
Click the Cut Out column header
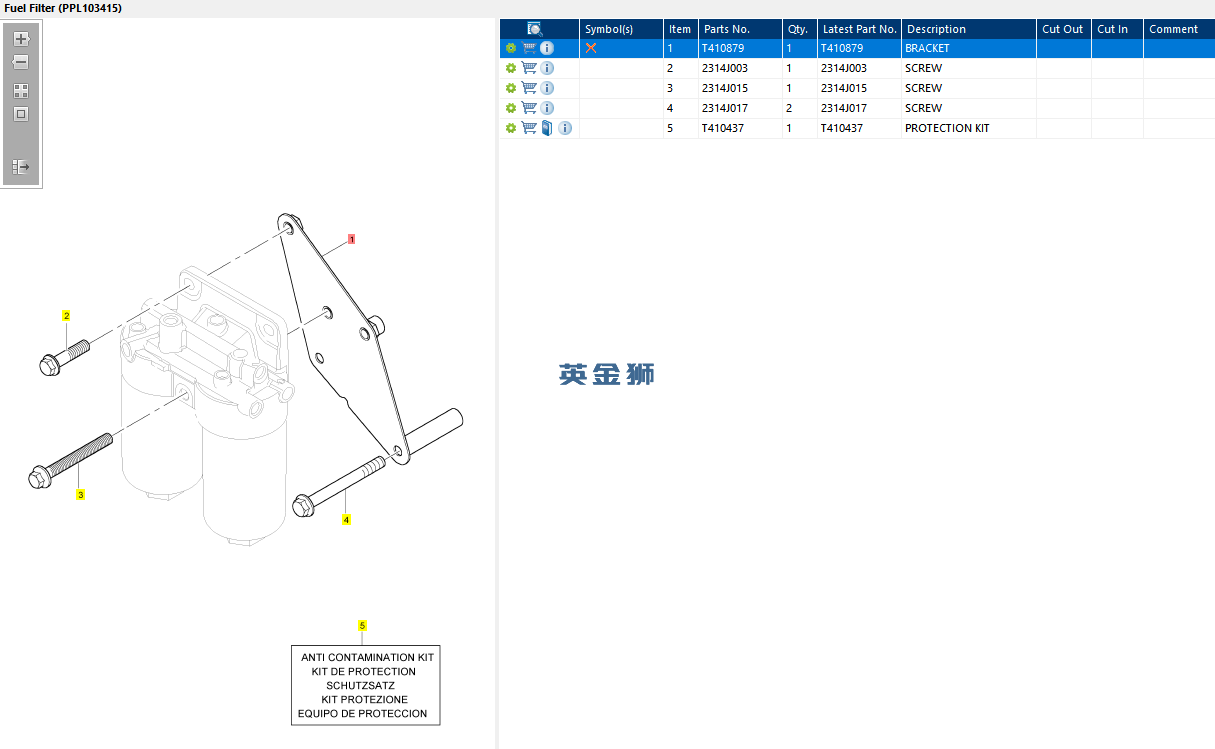1063,29
